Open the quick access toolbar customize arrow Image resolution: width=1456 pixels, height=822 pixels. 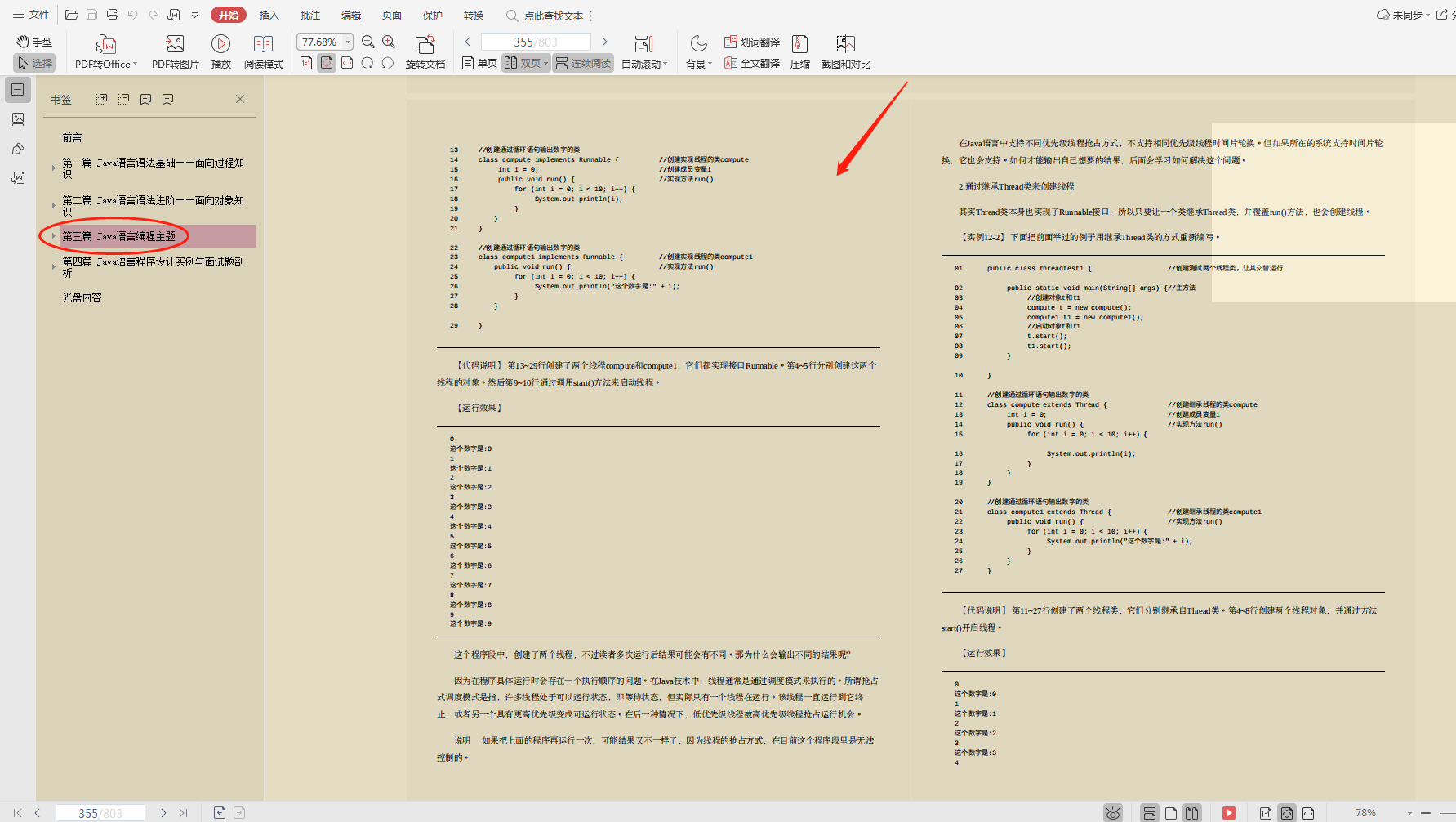(194, 15)
